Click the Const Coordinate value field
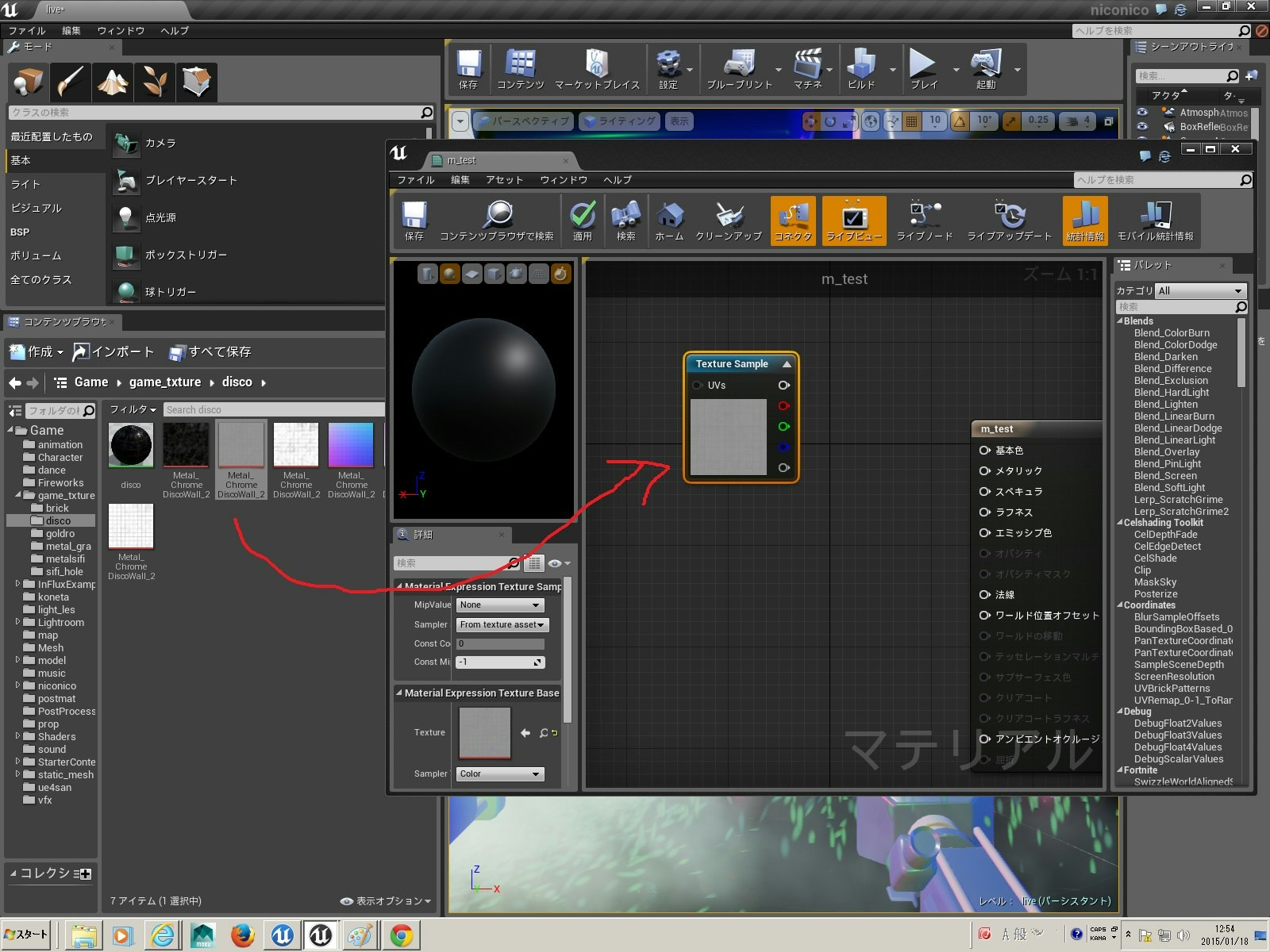Image resolution: width=1270 pixels, height=952 pixels. [x=500, y=644]
